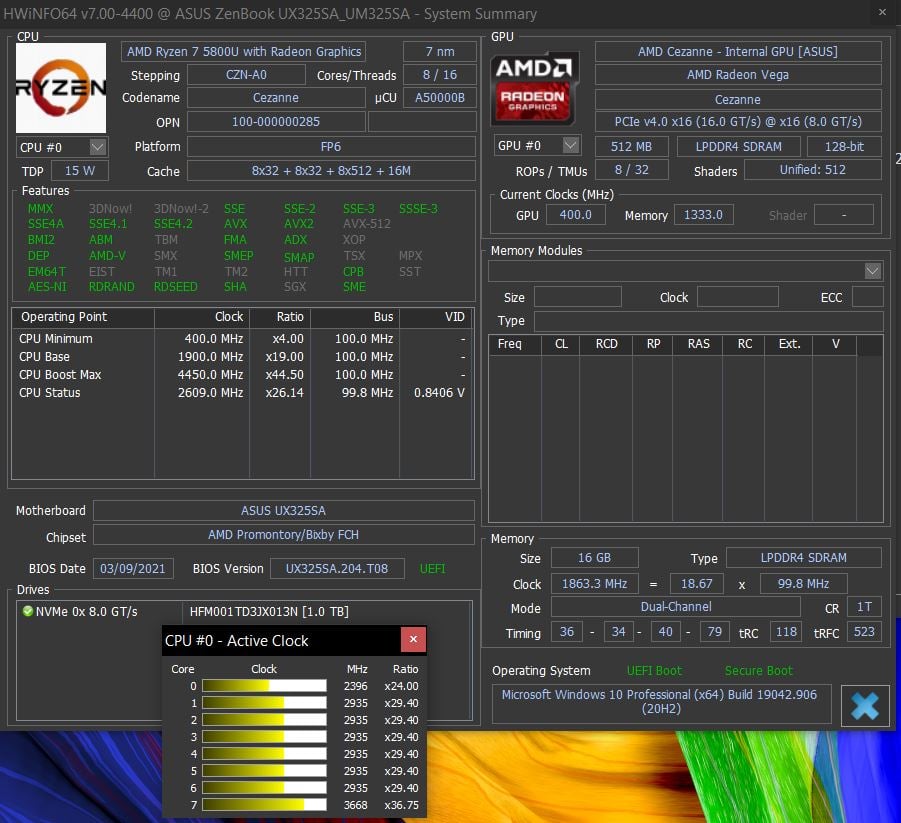Click the BIOS version UX325SA.204.T08 field
This screenshot has width=901, height=823.
point(337,568)
